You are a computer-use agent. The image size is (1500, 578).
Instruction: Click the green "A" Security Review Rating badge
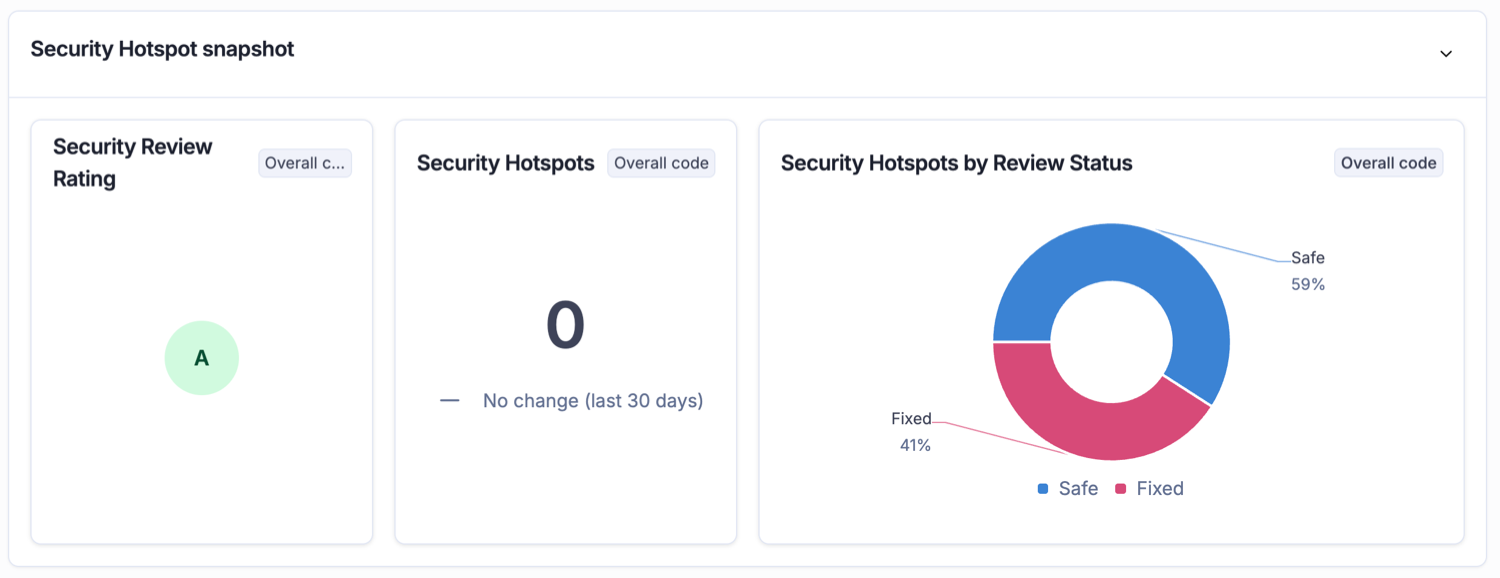tap(202, 357)
